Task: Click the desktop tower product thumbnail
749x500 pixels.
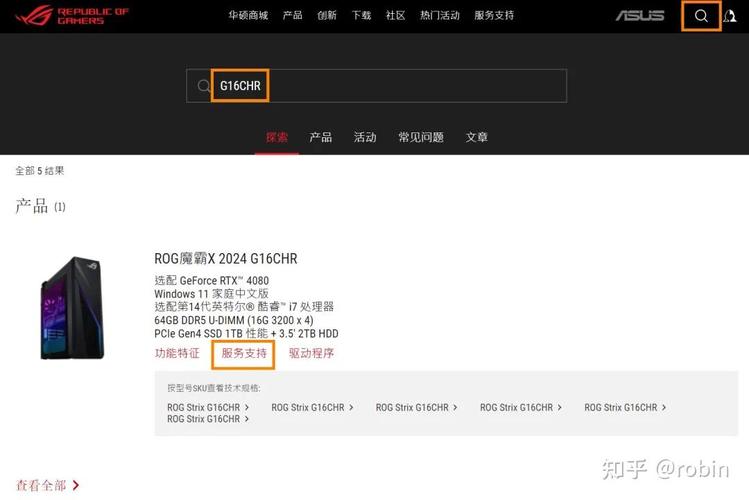Action: pos(72,308)
